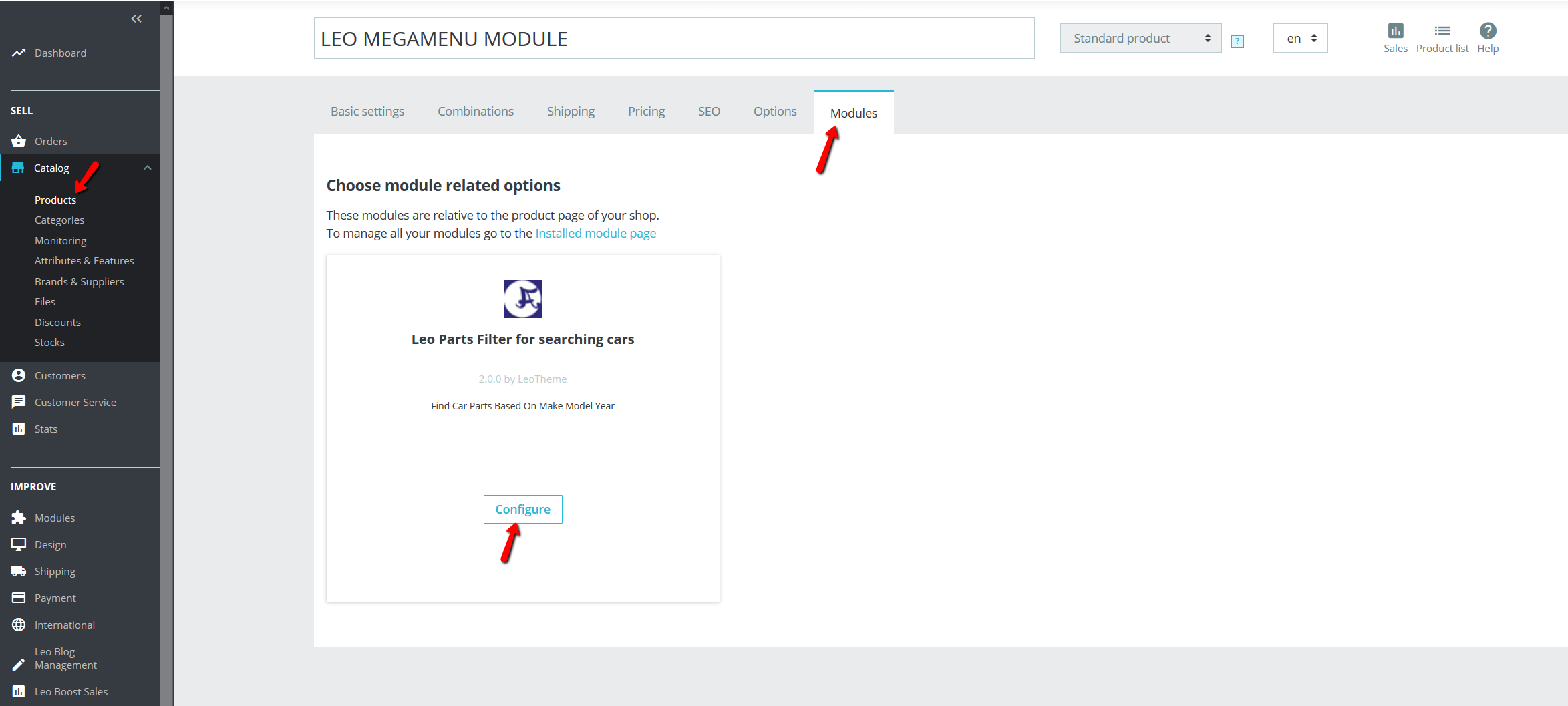Click the Sales chart icon

(x=1395, y=31)
